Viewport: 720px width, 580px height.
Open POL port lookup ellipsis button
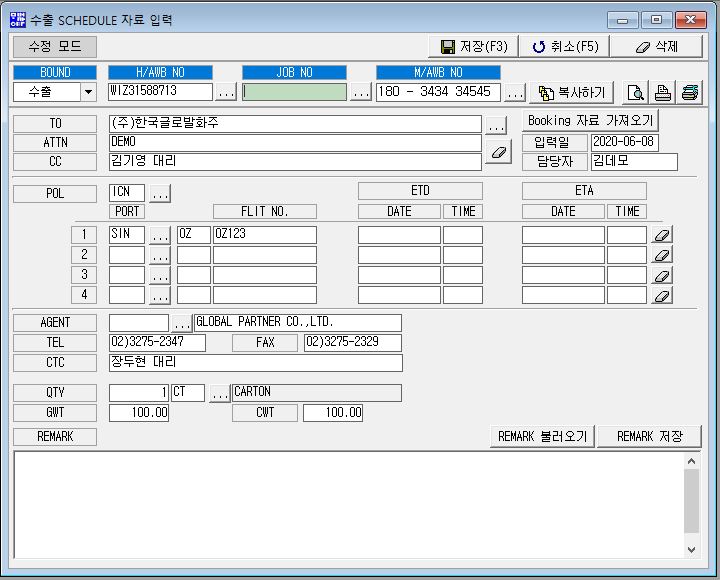tap(160, 193)
